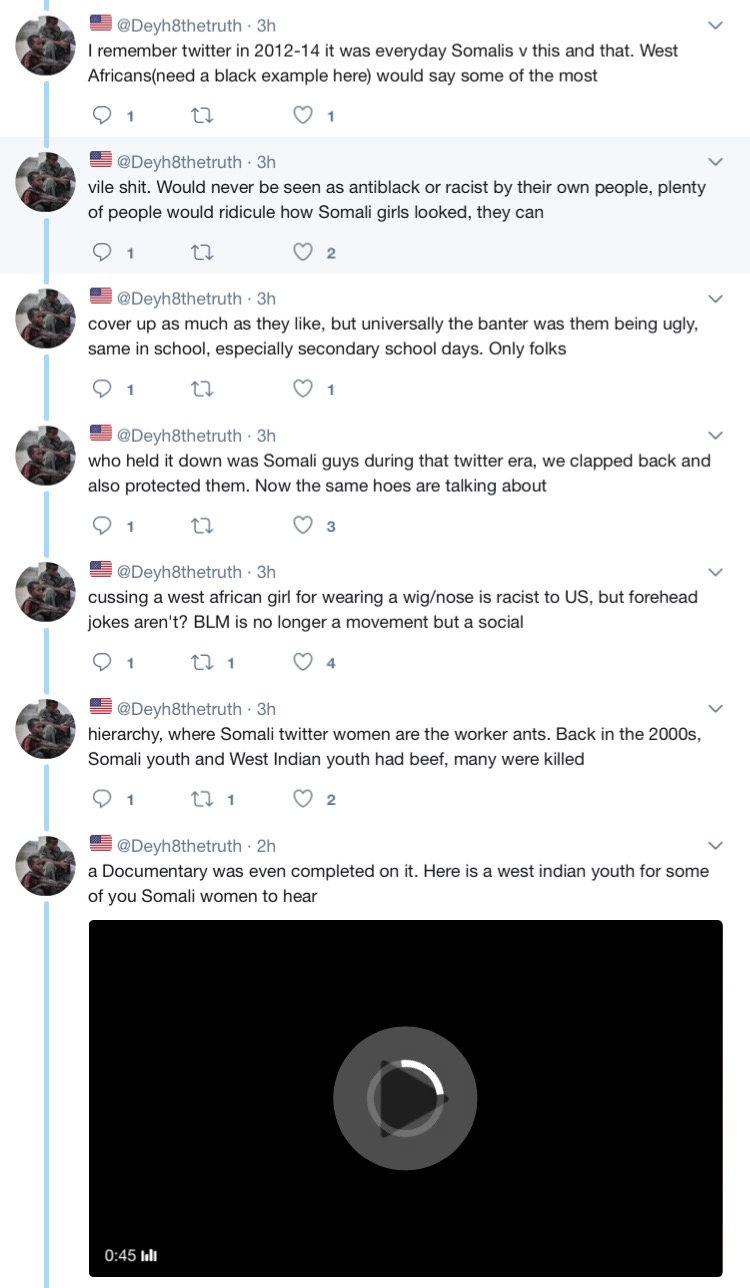
Task: Like the tweet starting "vile shit"
Action: pos(303,253)
